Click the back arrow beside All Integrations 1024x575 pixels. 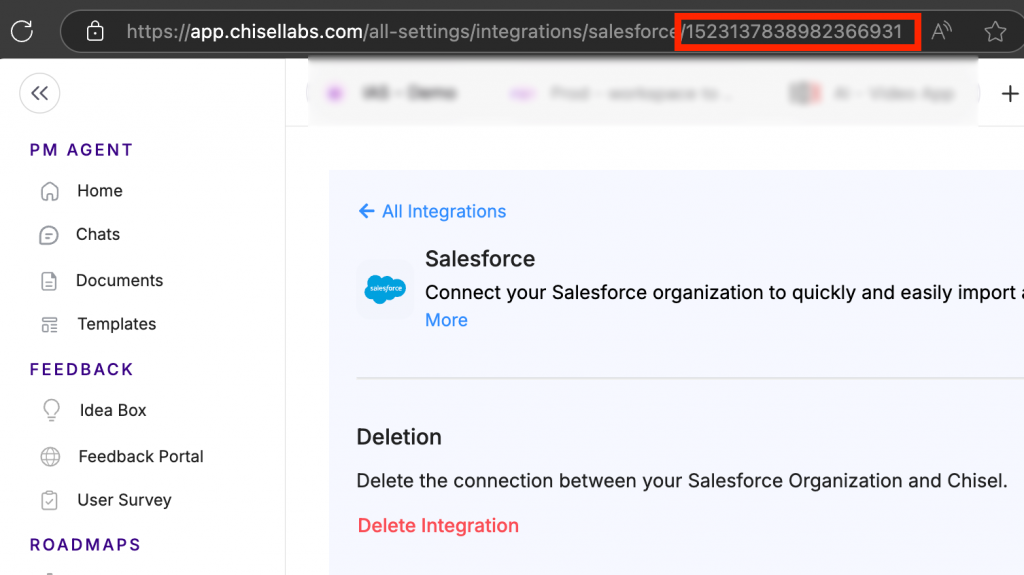[366, 211]
